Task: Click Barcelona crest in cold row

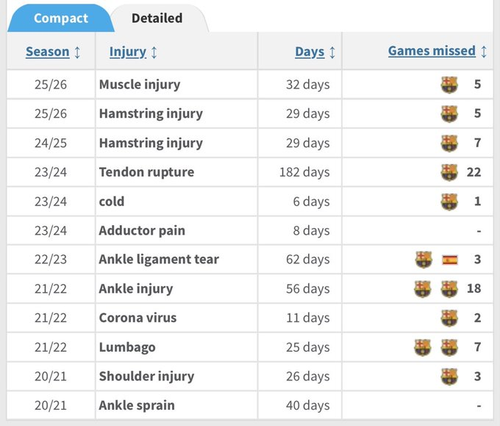Action: pos(449,202)
